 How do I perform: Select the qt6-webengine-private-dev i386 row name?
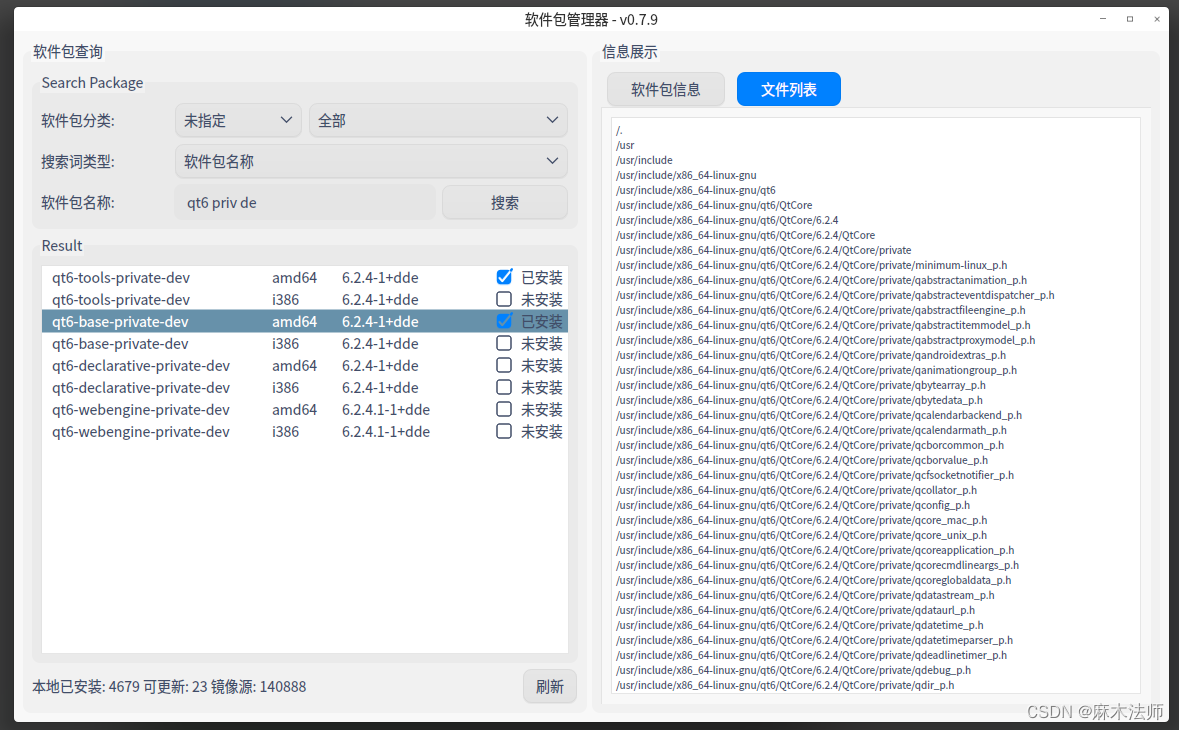141,432
